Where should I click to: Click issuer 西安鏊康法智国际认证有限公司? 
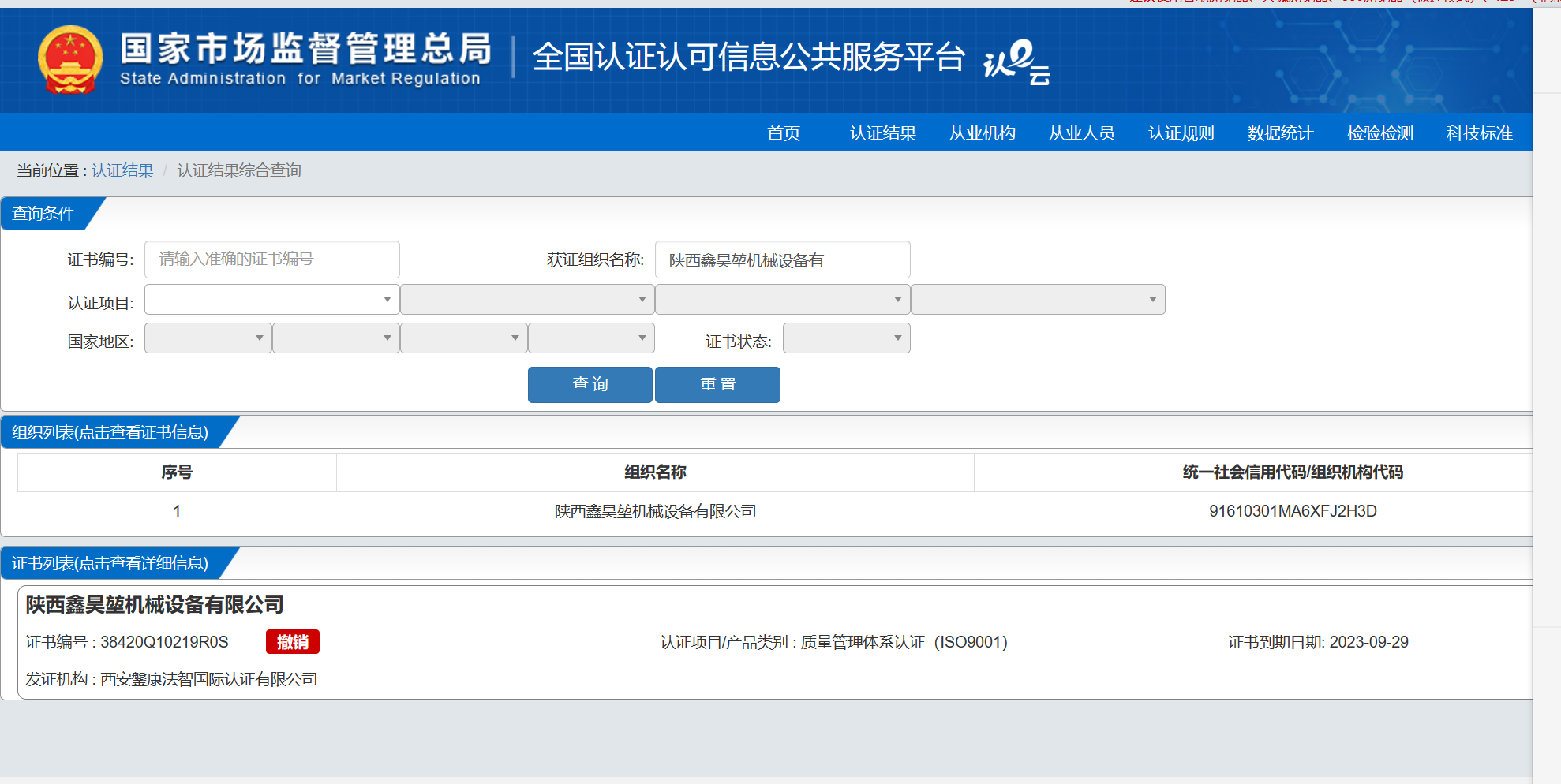coord(209,679)
